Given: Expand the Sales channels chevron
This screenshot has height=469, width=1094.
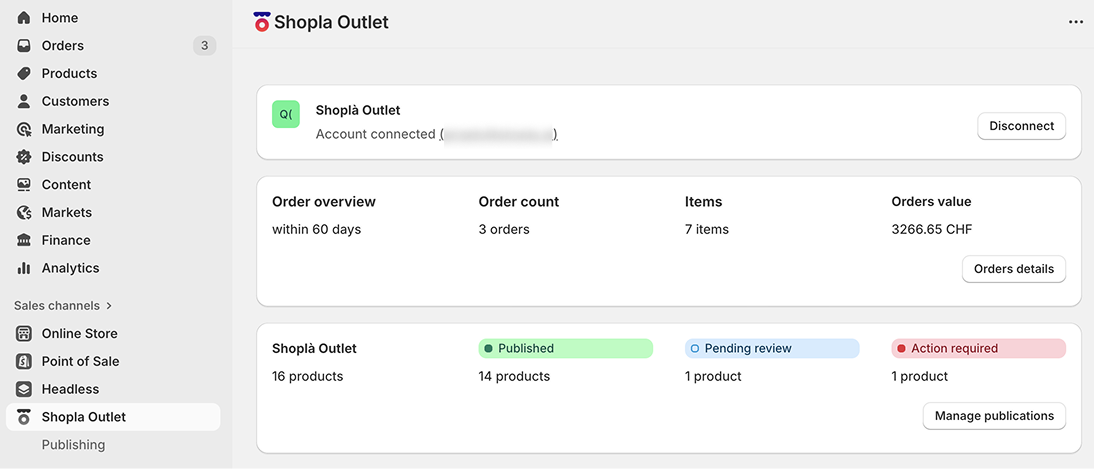Looking at the screenshot, I should (109, 306).
